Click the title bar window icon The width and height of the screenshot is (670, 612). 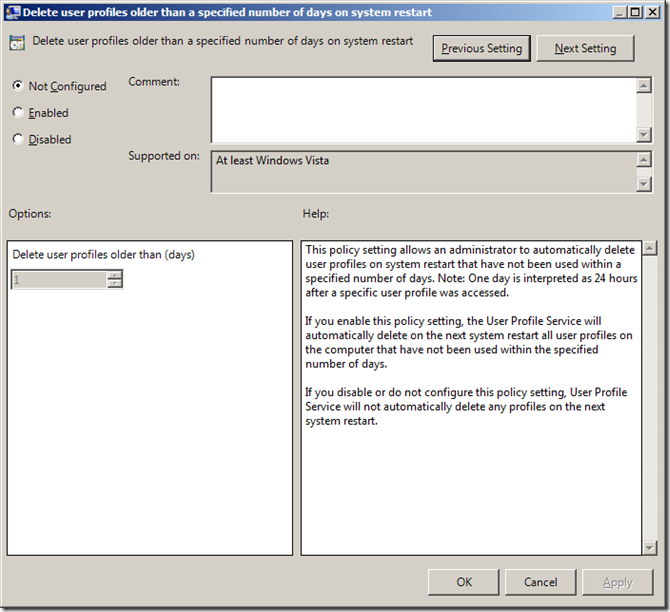(x=13, y=12)
